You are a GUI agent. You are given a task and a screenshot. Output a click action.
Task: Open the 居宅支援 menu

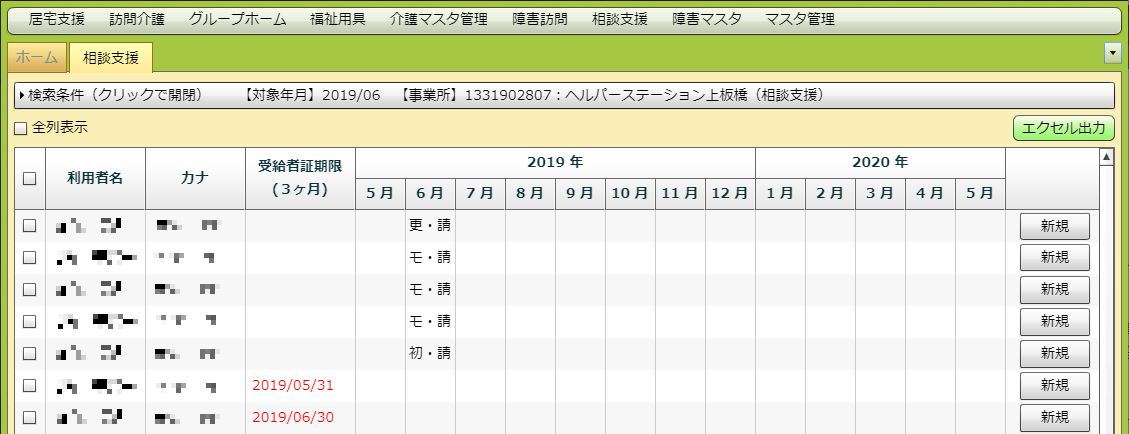click(x=57, y=19)
